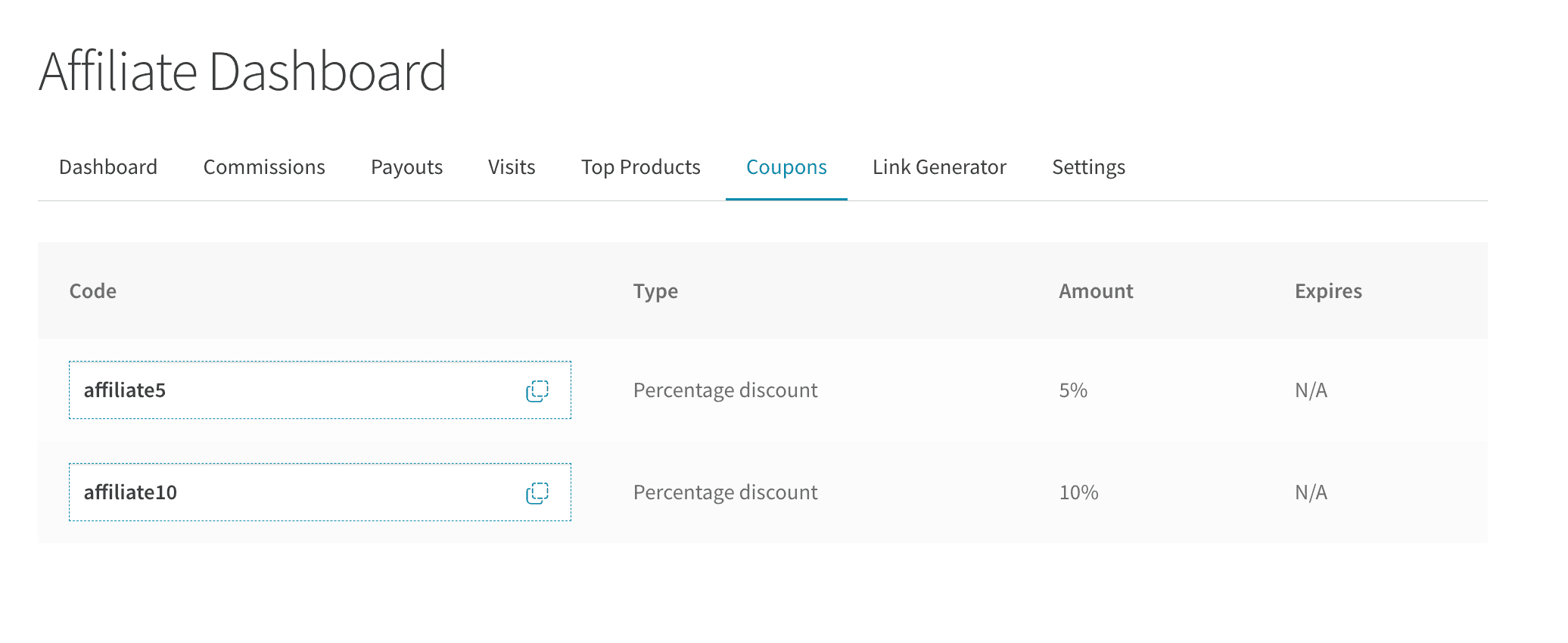The height and width of the screenshot is (643, 1568).
Task: Click the 10% amount cell
Action: (1078, 492)
